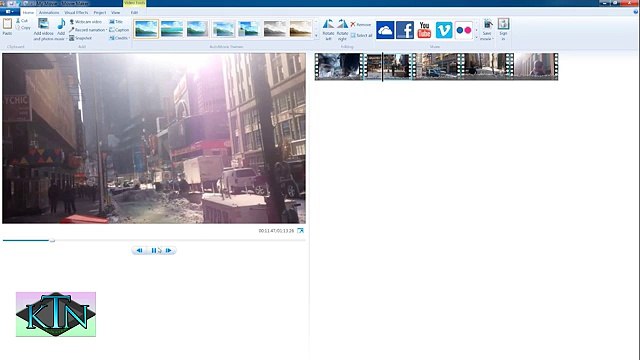The height and width of the screenshot is (360, 640).
Task: Advance to next frame
Action: [x=169, y=250]
